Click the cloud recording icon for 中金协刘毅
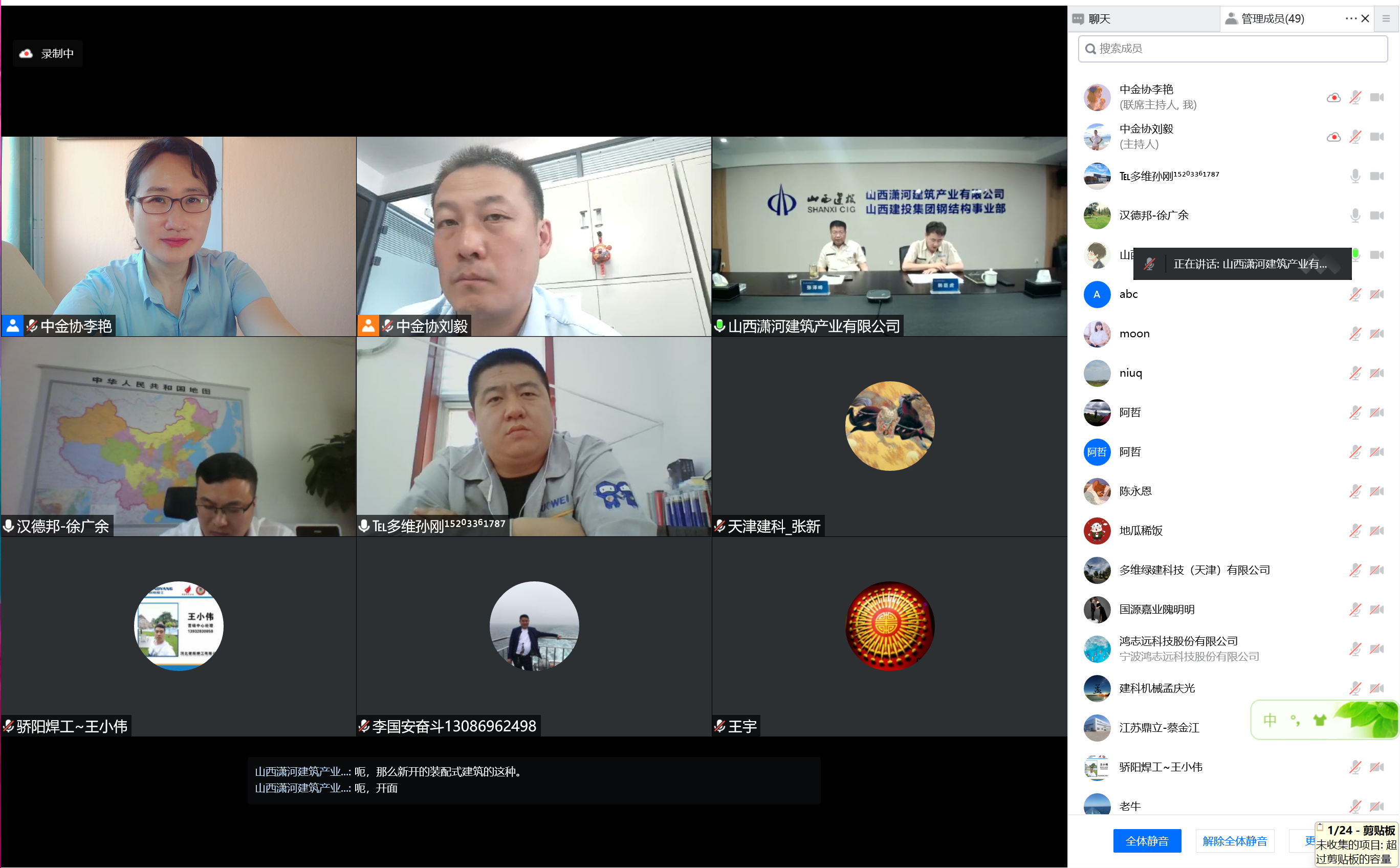Screen dimensions: 1400x868 [1333, 137]
